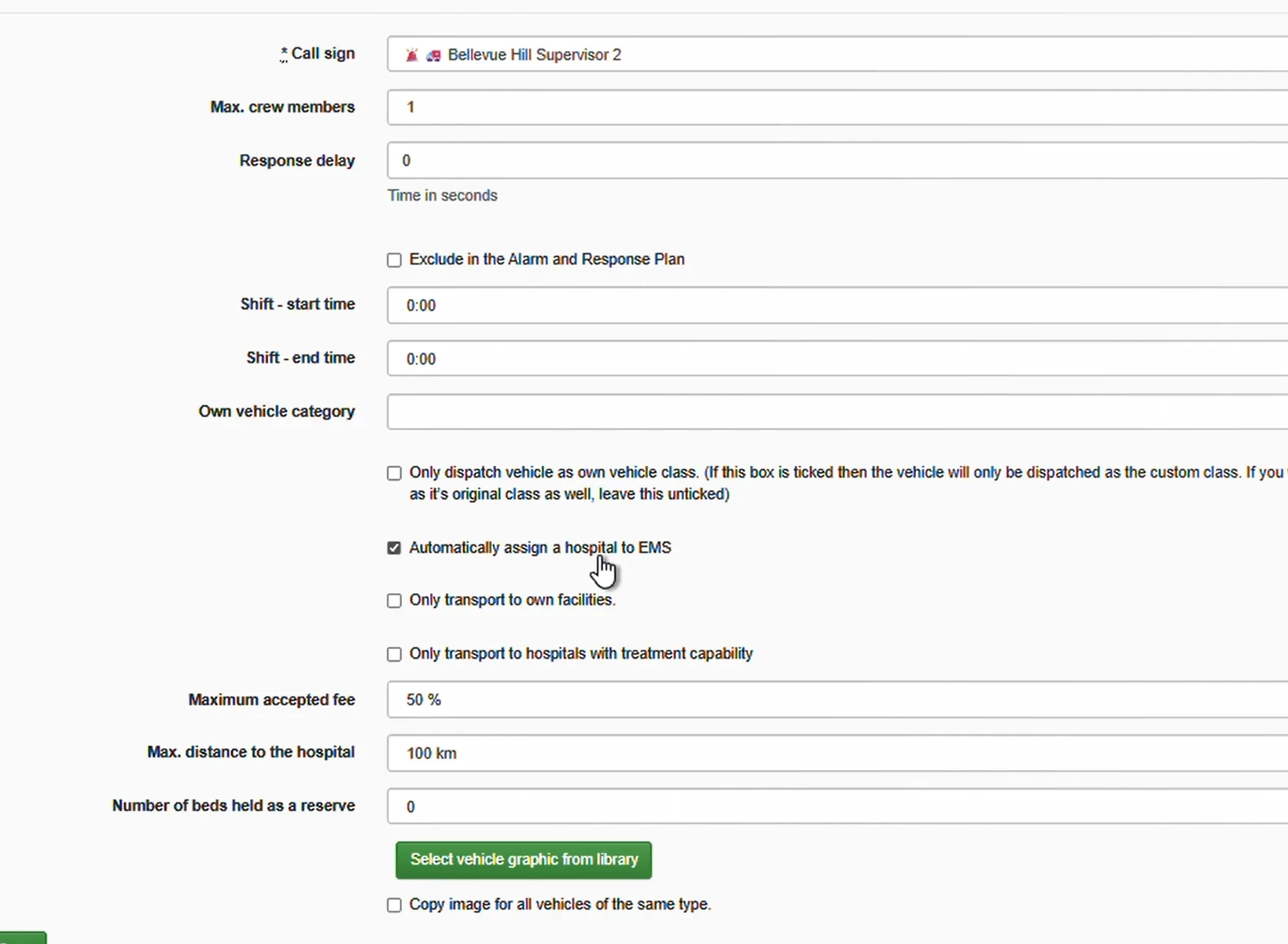Viewport: 1288px width, 944px height.
Task: Uncheck Automatically assign a hospital to EMS
Action: tap(394, 548)
